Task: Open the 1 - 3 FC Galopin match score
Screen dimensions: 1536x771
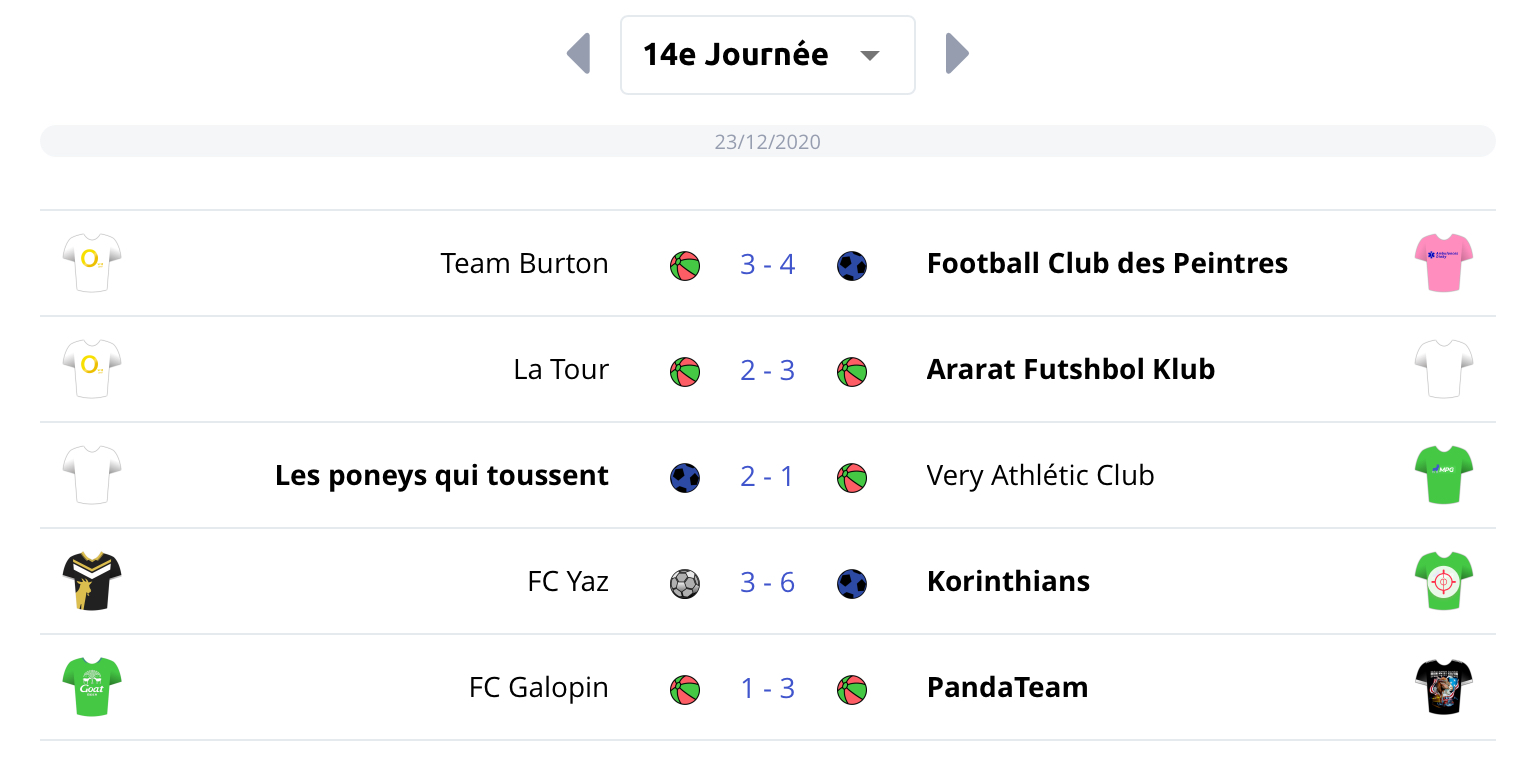Action: click(767, 688)
